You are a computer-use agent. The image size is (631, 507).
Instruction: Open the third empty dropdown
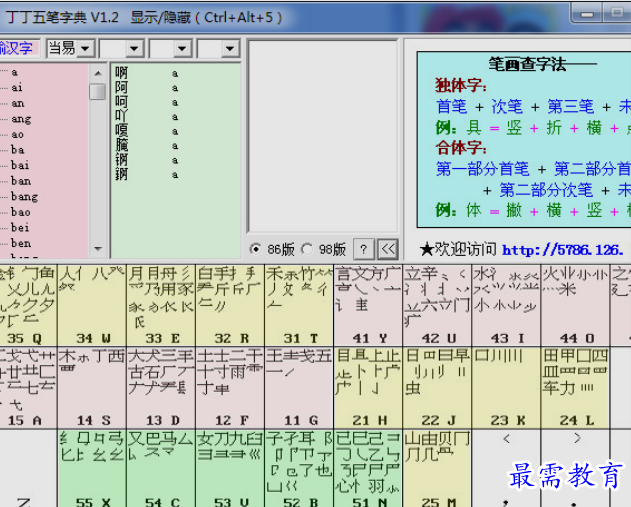coord(182,49)
